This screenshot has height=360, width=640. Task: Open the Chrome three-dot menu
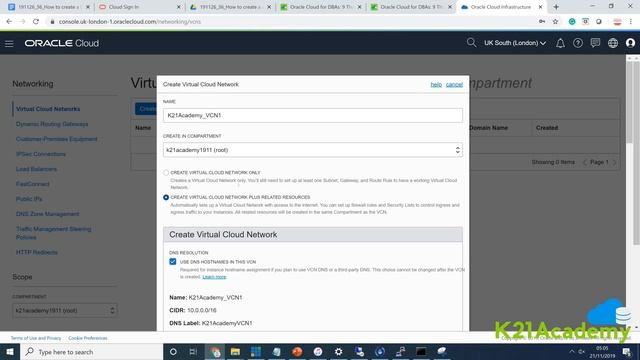pyautogui.click(x=631, y=22)
